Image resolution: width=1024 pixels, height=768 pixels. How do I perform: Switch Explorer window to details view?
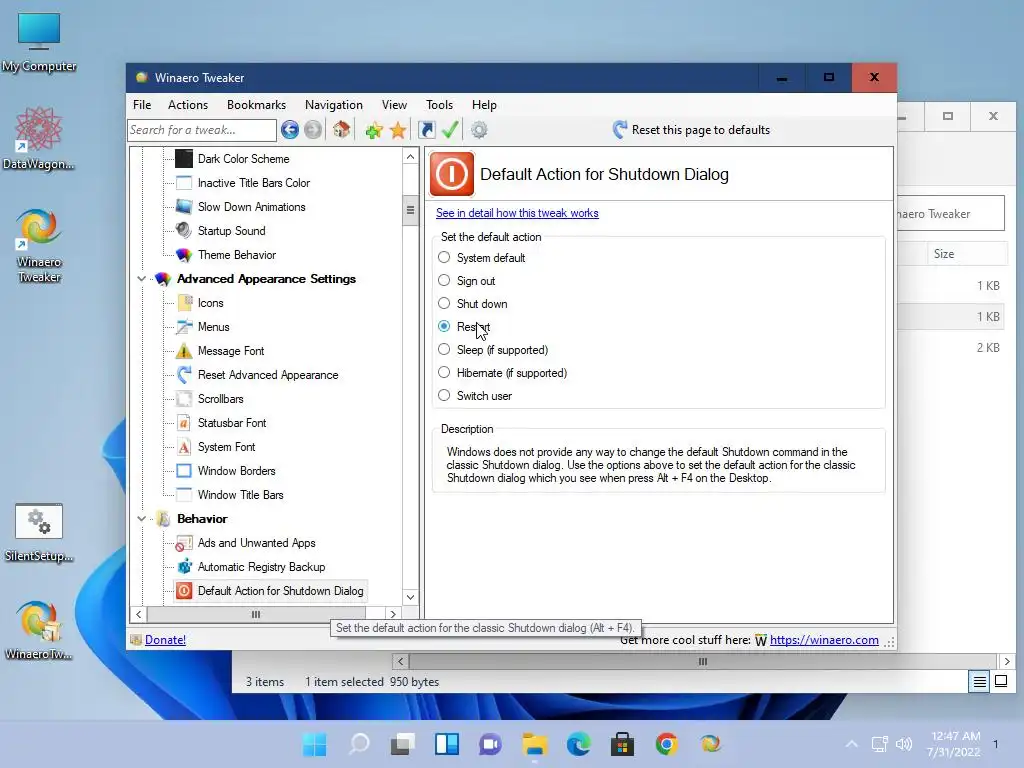click(979, 681)
